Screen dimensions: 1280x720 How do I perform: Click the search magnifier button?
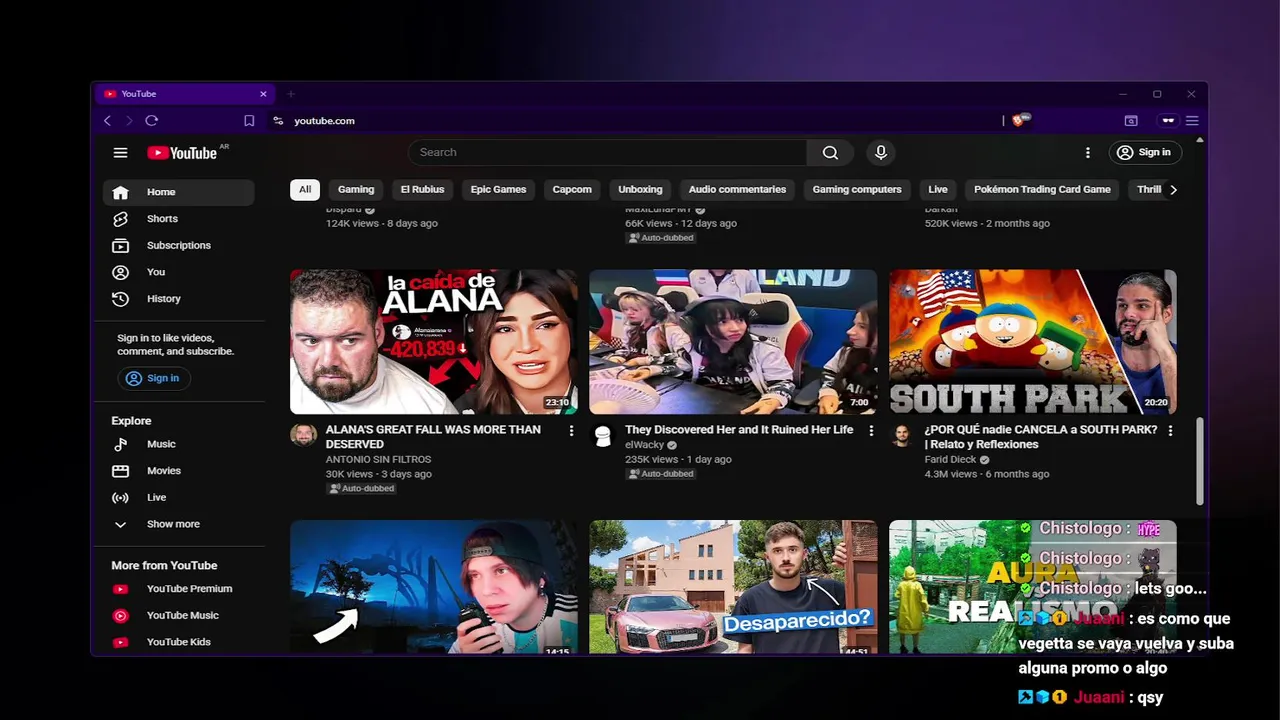coord(830,152)
